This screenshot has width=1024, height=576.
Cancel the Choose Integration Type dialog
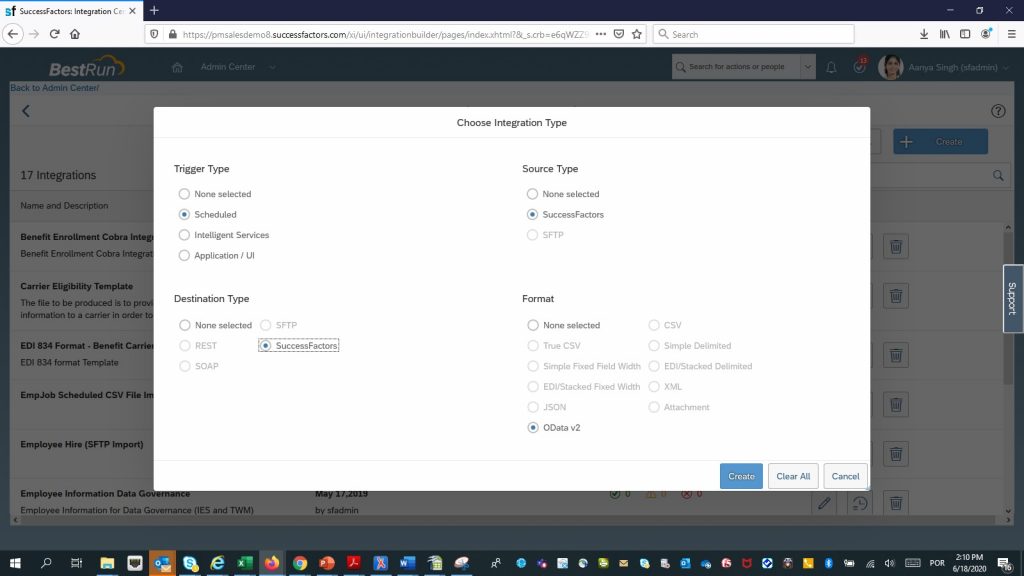[845, 476]
